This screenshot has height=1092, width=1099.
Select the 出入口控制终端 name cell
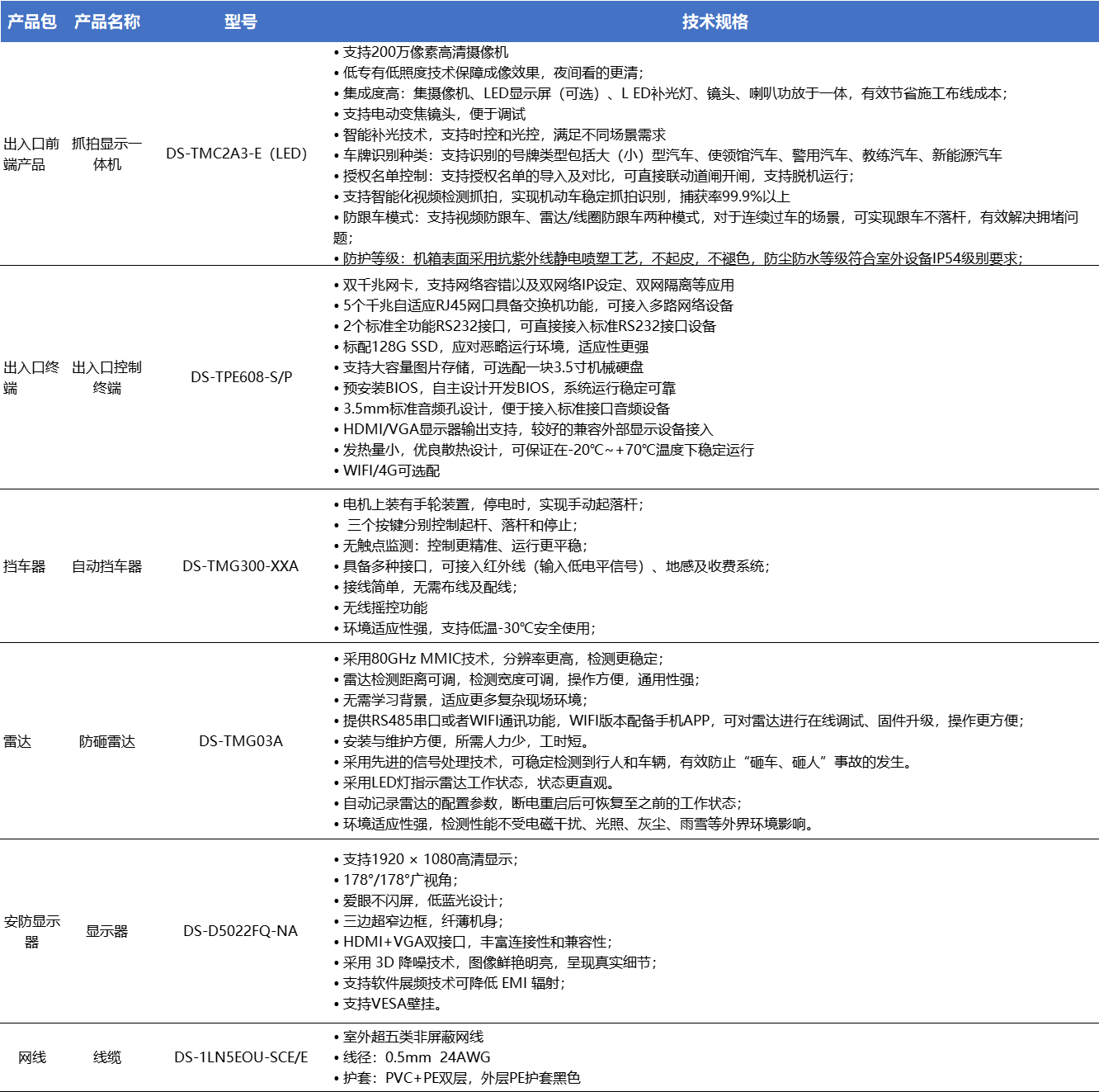pos(106,378)
